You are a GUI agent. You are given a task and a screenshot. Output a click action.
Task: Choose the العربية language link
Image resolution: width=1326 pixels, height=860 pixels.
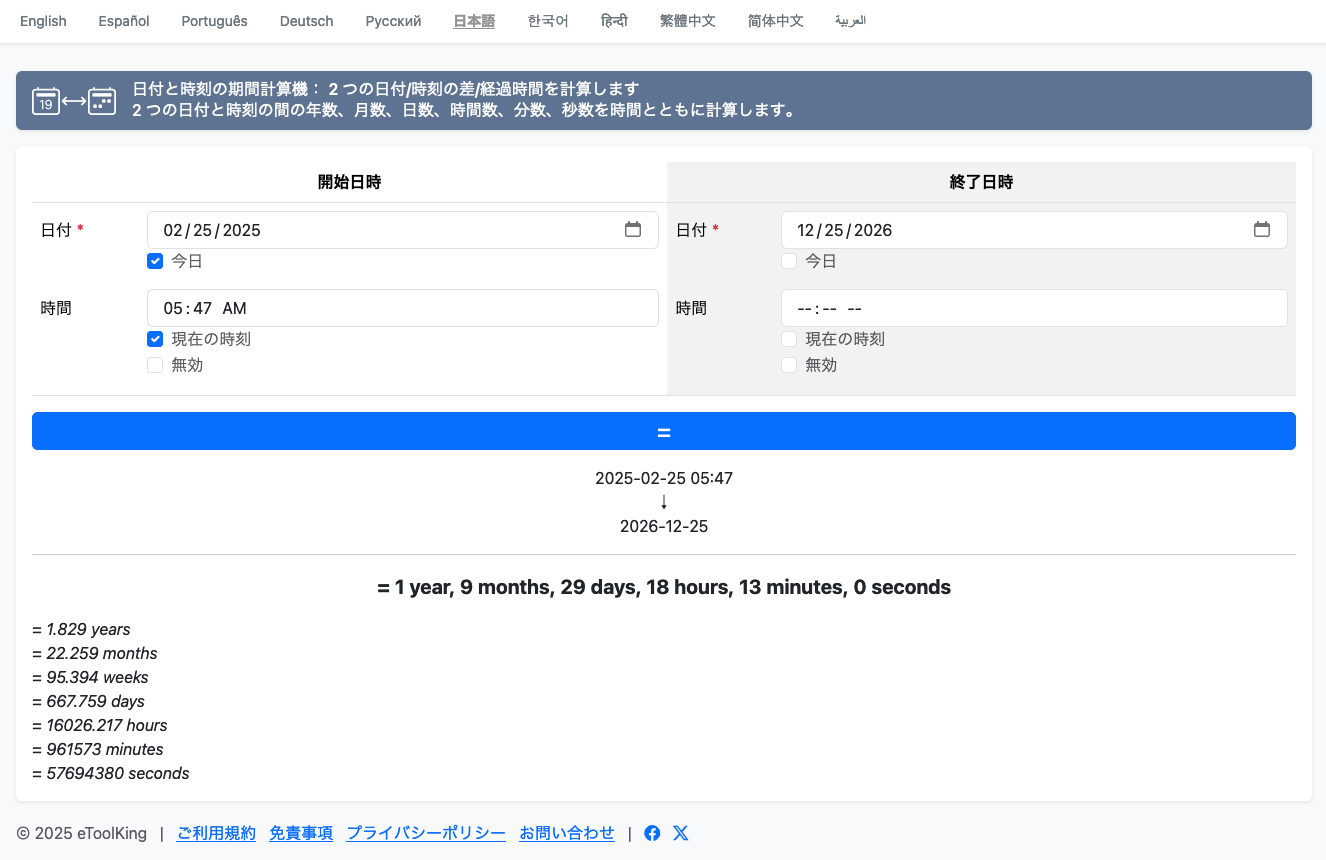coord(850,21)
